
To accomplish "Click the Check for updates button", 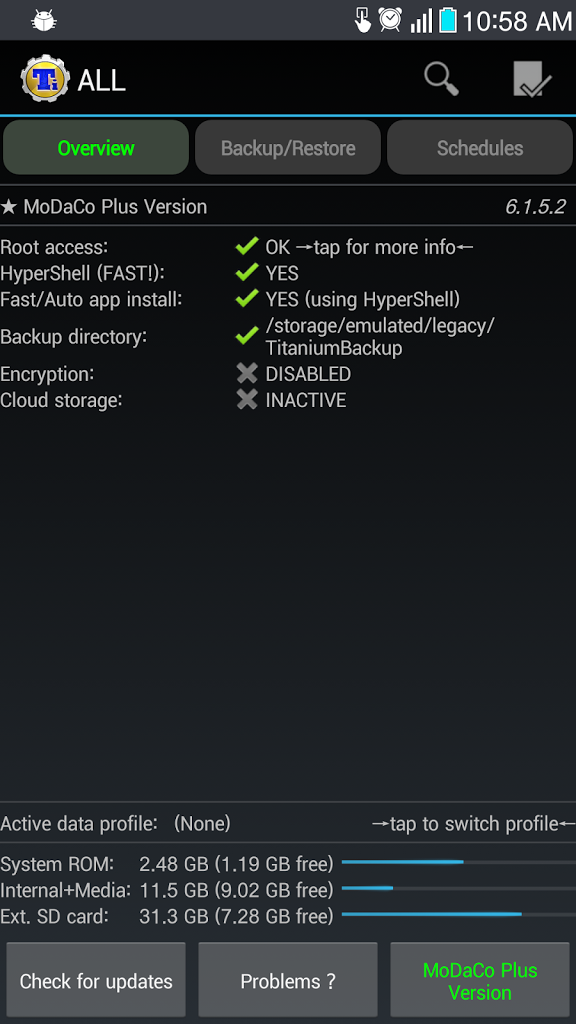I will click(96, 981).
